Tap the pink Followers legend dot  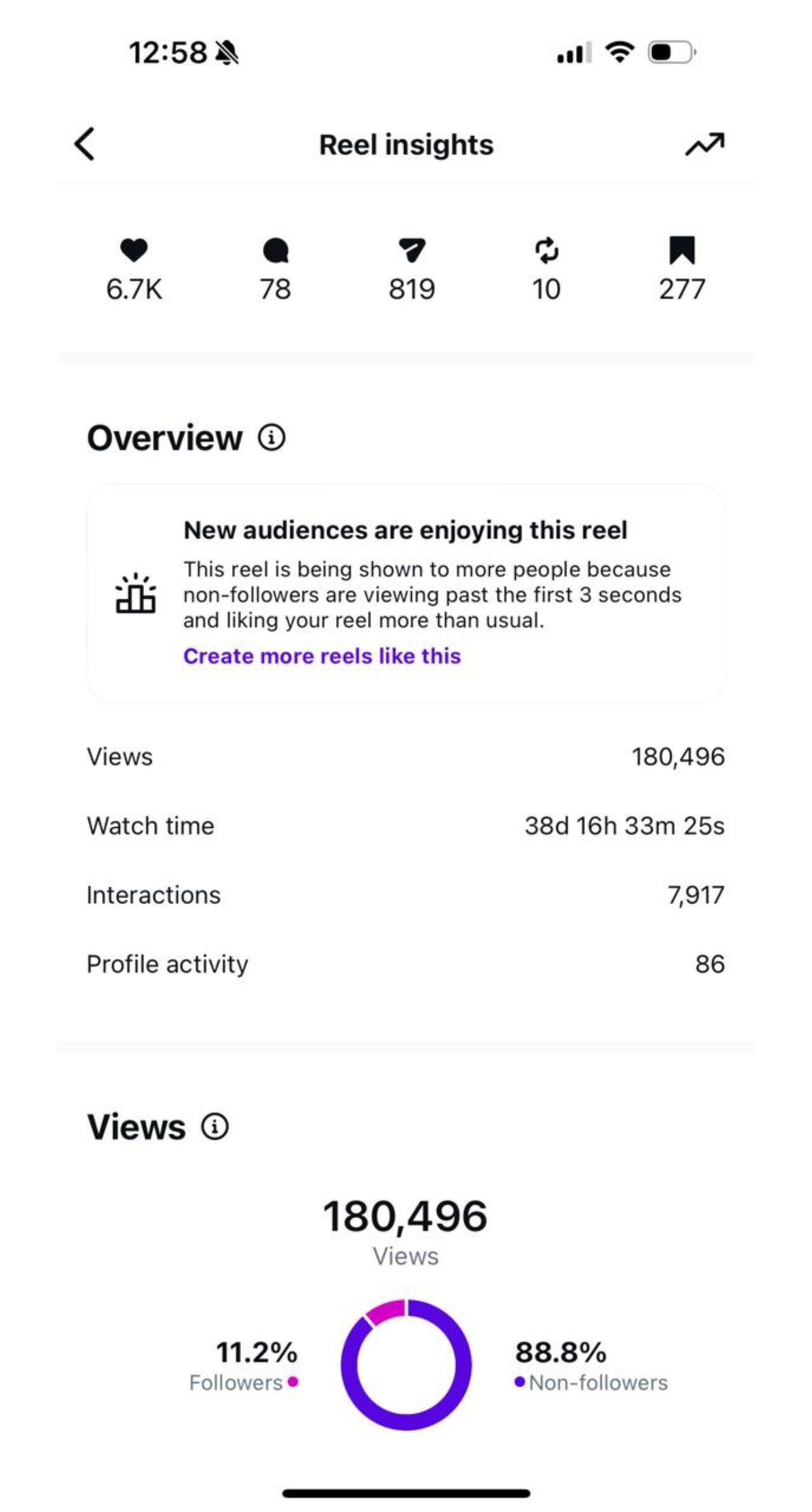(x=292, y=1382)
